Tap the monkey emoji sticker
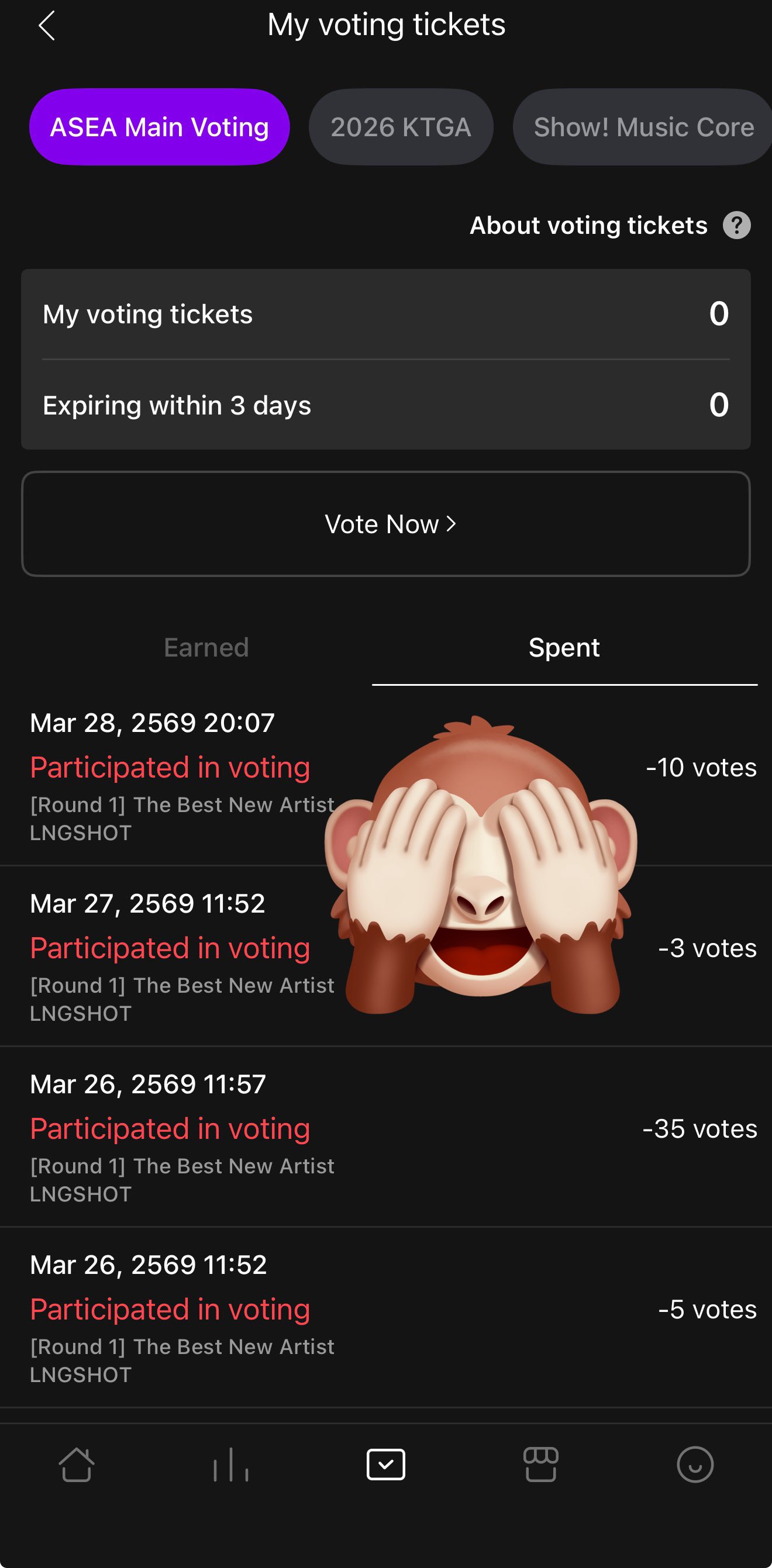 pos(481,864)
